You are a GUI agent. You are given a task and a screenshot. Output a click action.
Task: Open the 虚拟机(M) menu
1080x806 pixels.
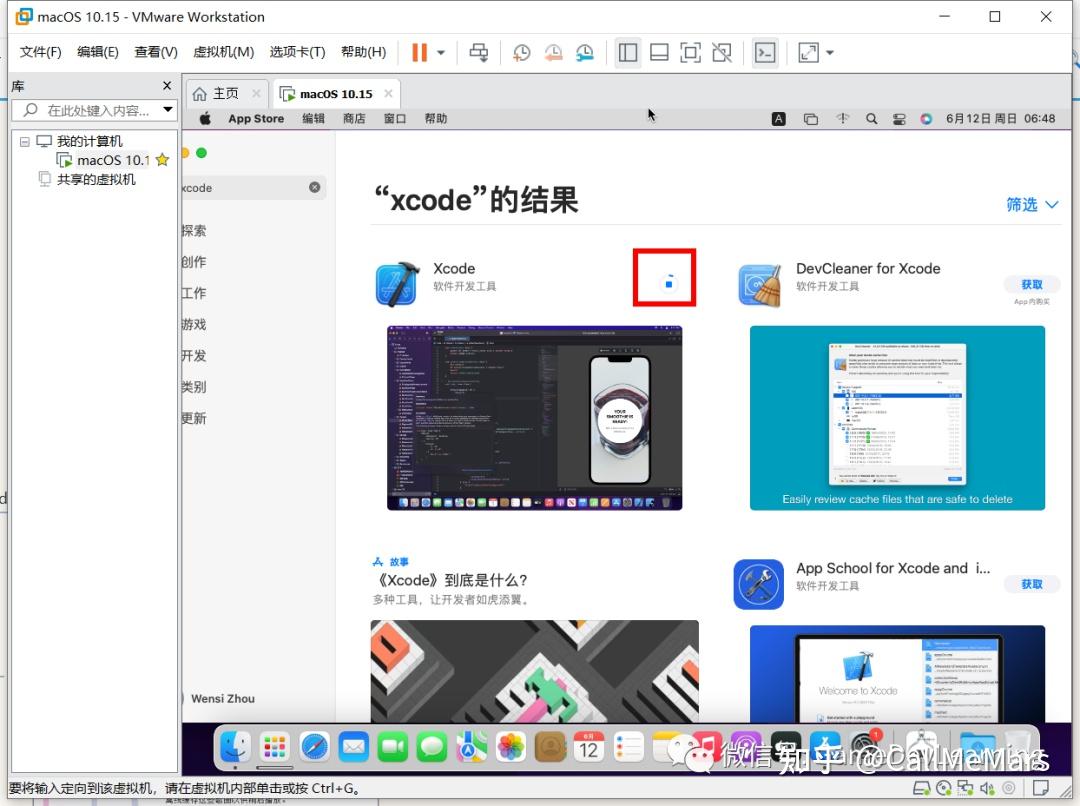point(223,52)
